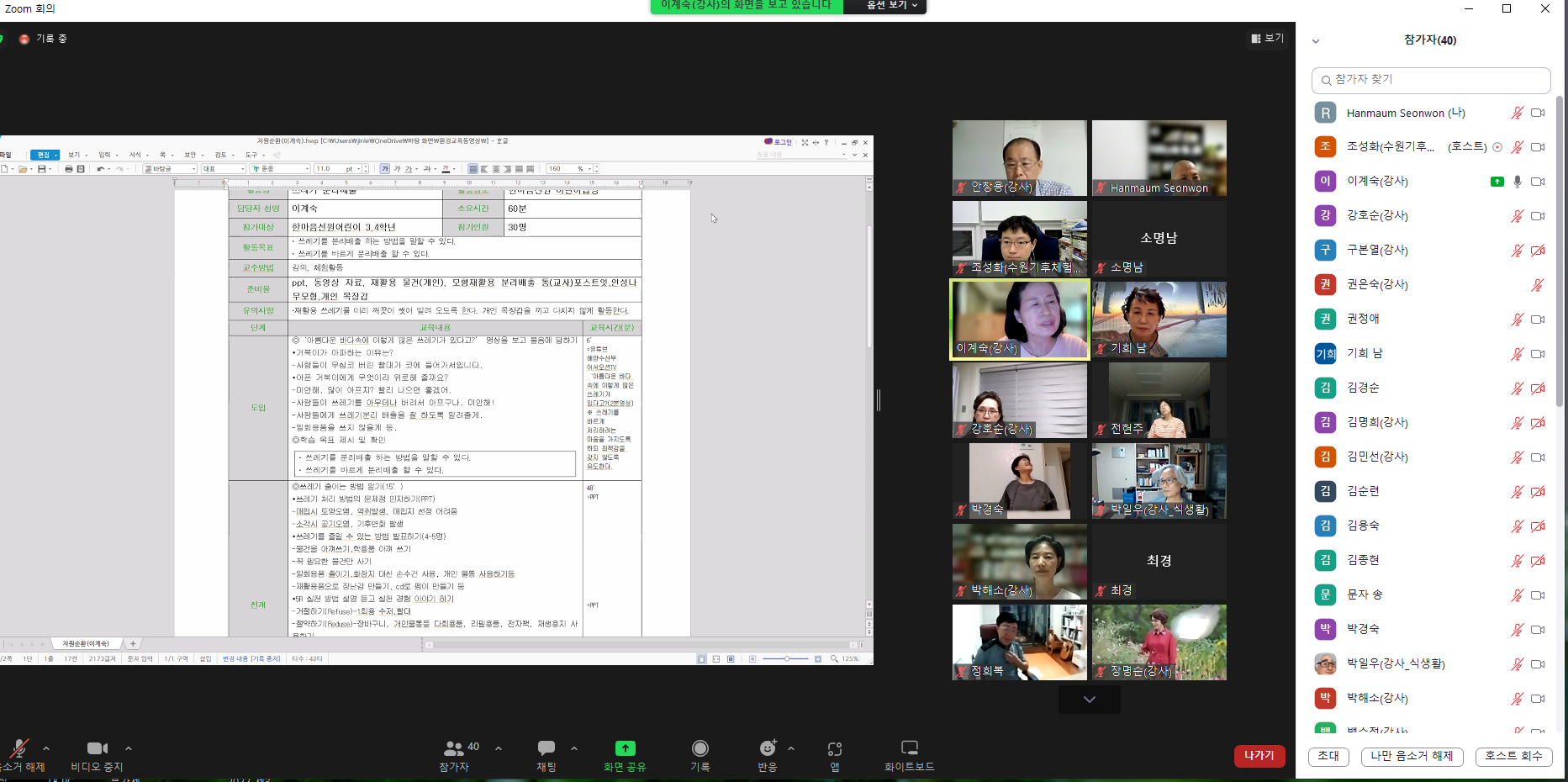
Task: Toggle the mute icon for 강호순(강사)
Action: (x=1517, y=216)
